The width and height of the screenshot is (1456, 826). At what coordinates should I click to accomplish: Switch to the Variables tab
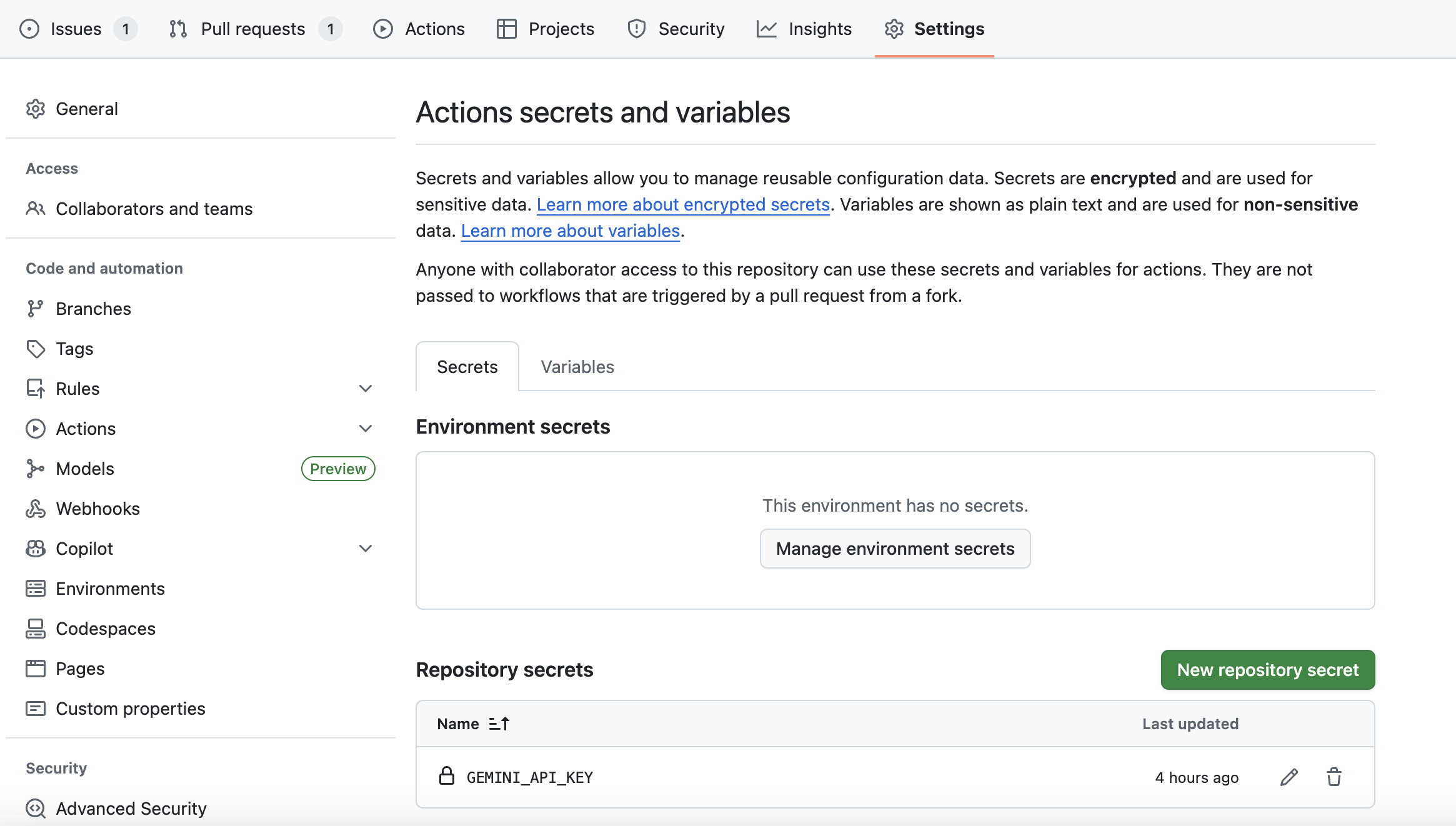point(577,367)
